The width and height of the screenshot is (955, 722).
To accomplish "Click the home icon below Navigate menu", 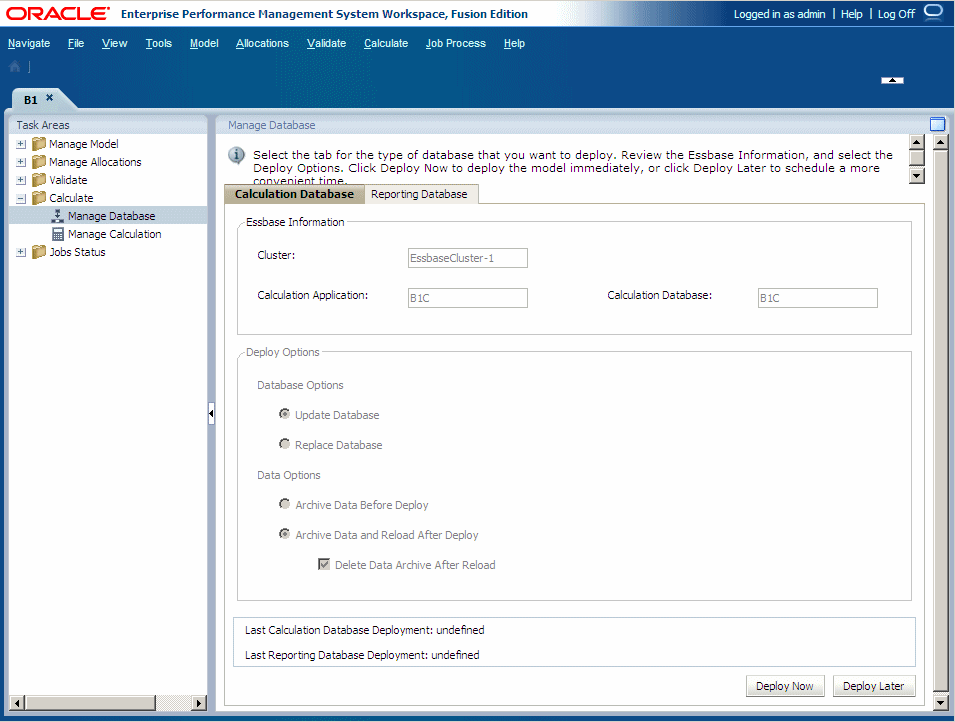I will 15,67.
